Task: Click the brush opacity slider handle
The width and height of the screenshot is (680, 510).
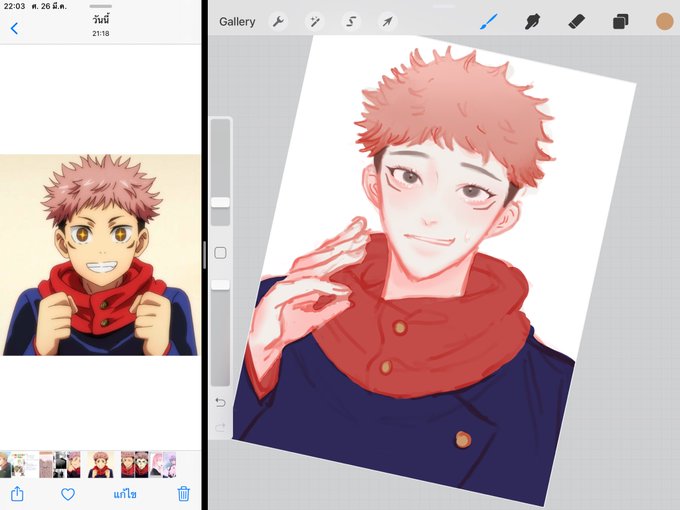Action: pos(220,284)
